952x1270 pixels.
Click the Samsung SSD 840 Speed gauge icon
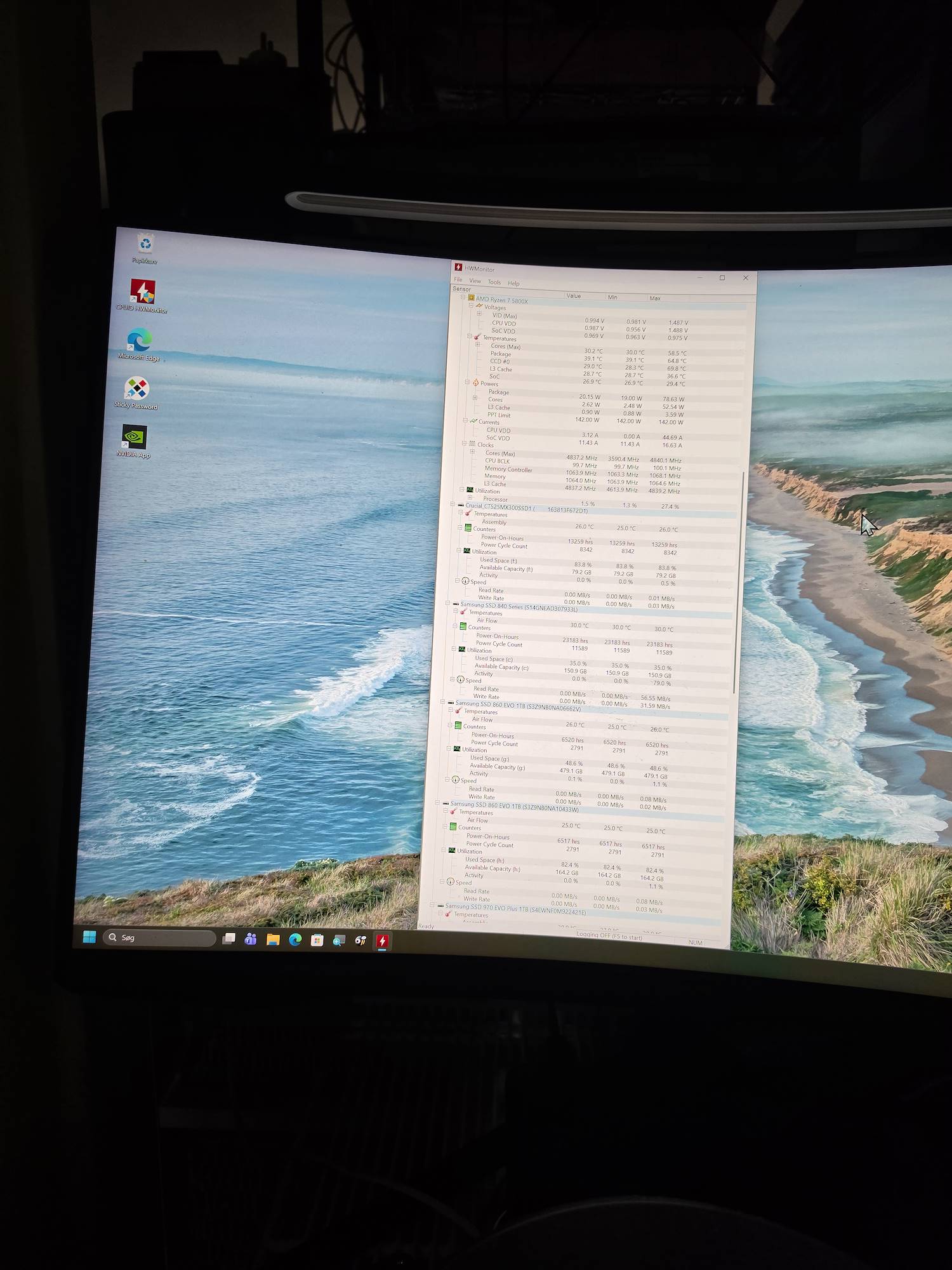click(x=460, y=679)
